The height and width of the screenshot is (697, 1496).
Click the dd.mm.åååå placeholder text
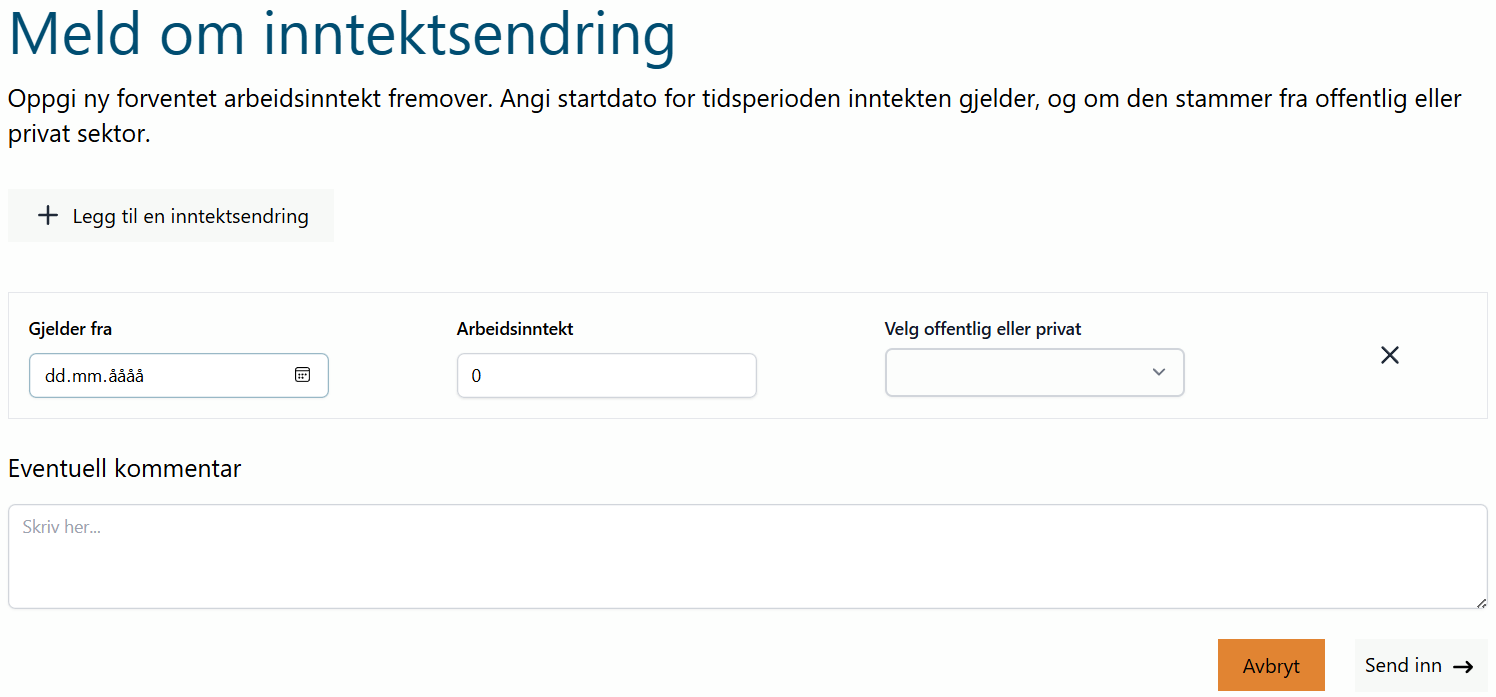(x=94, y=376)
